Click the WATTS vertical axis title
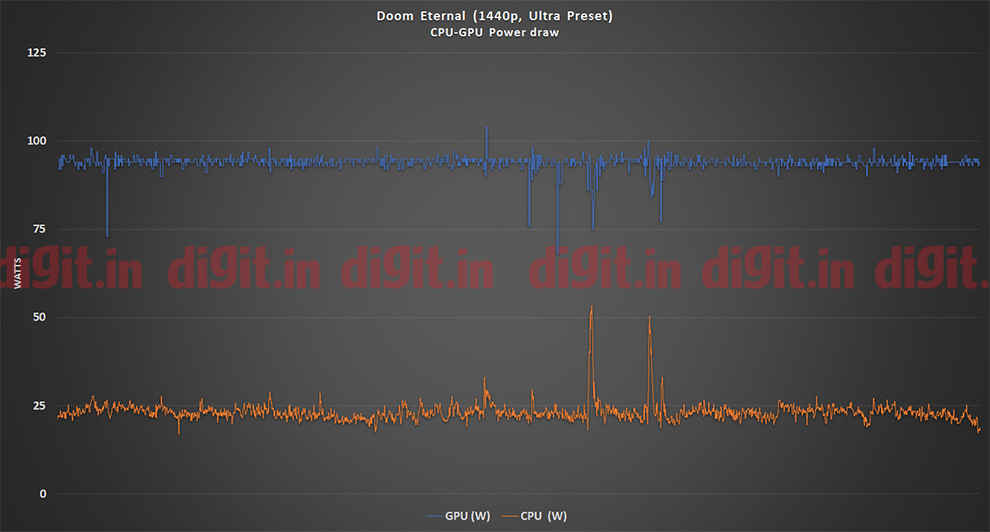Viewport: 990px width, 532px height. pos(18,273)
